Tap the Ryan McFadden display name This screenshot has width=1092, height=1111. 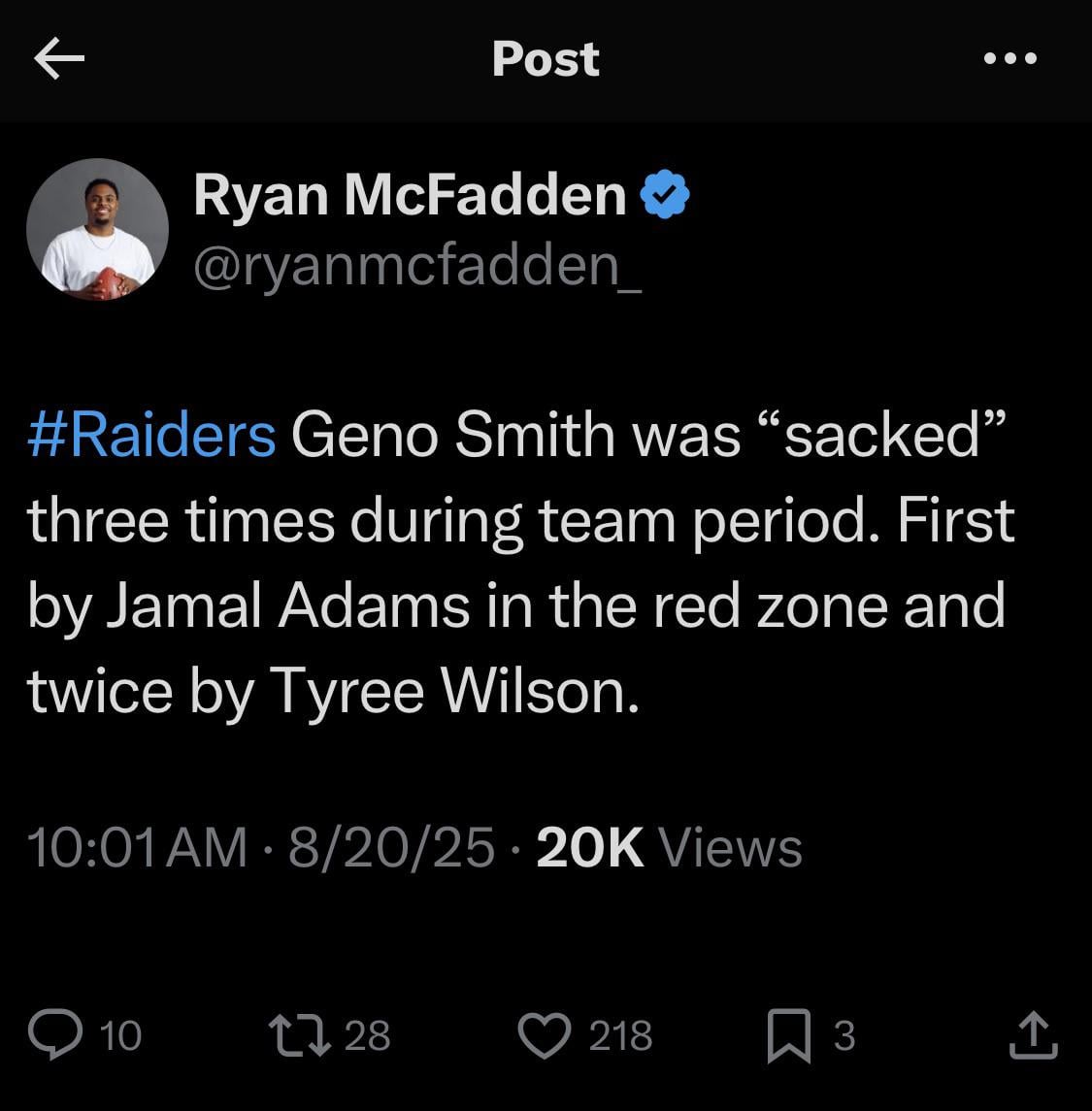click(x=410, y=194)
